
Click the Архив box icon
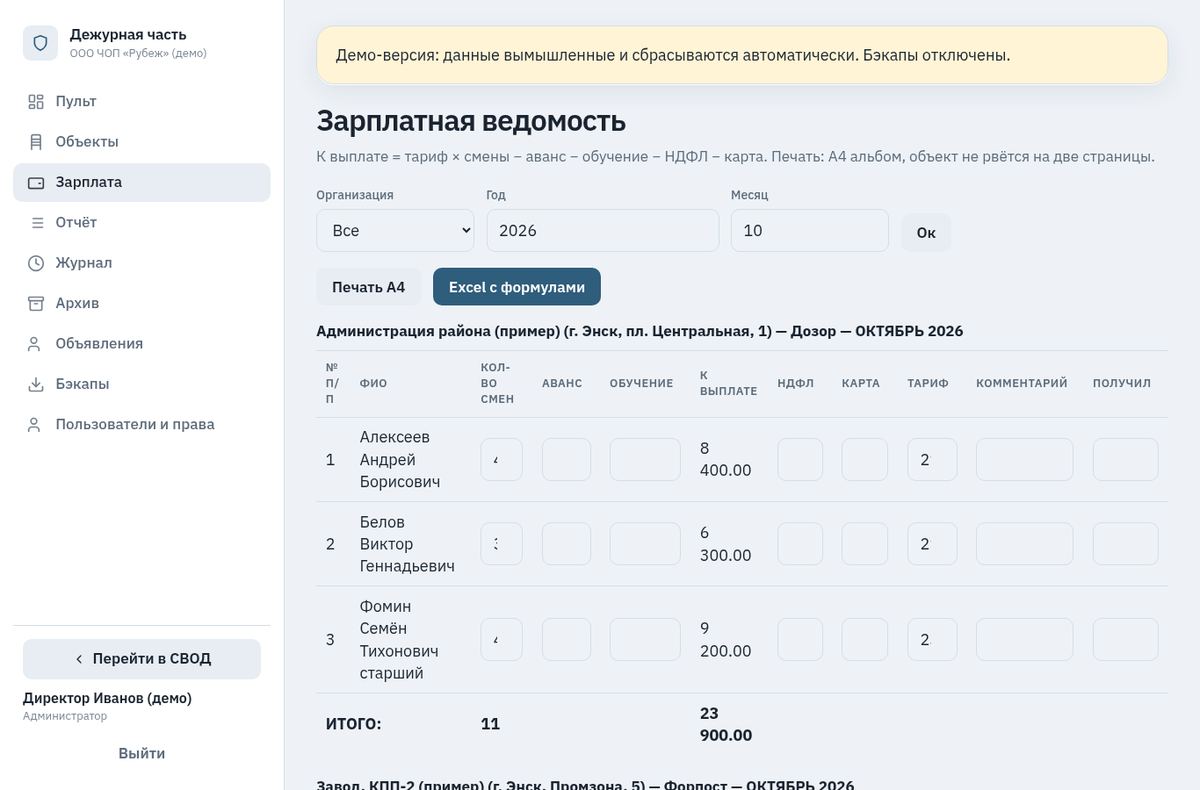(36, 303)
